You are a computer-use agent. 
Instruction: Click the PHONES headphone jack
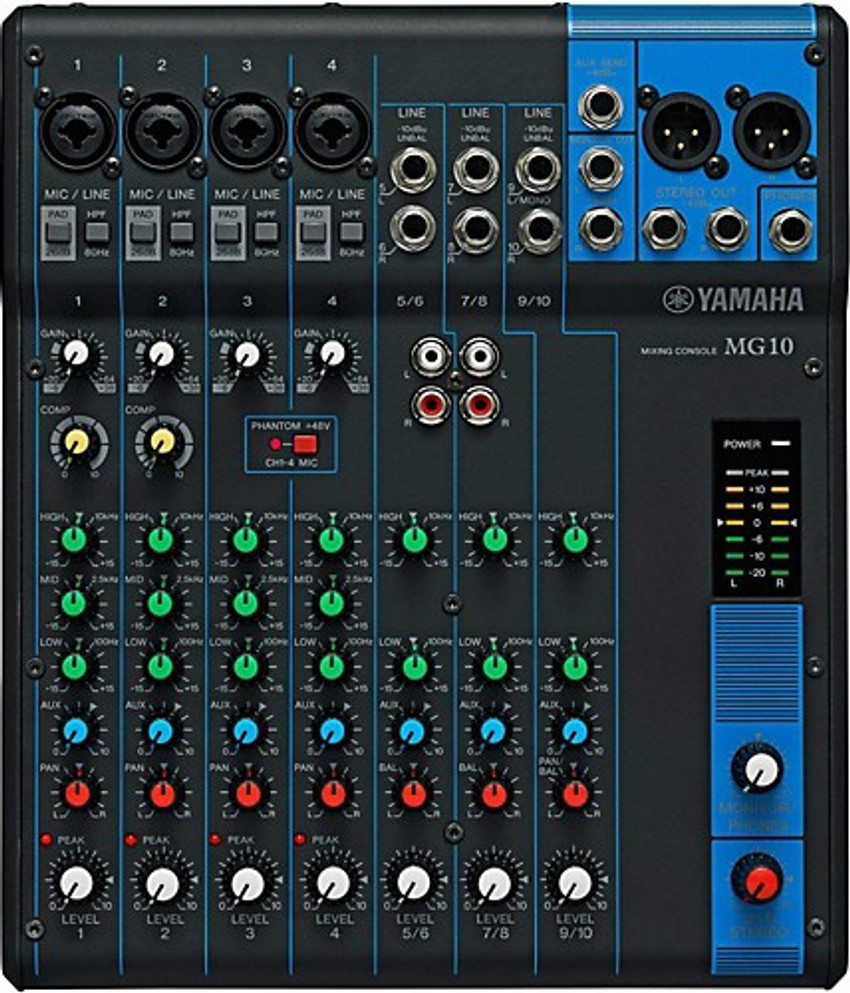(791, 229)
